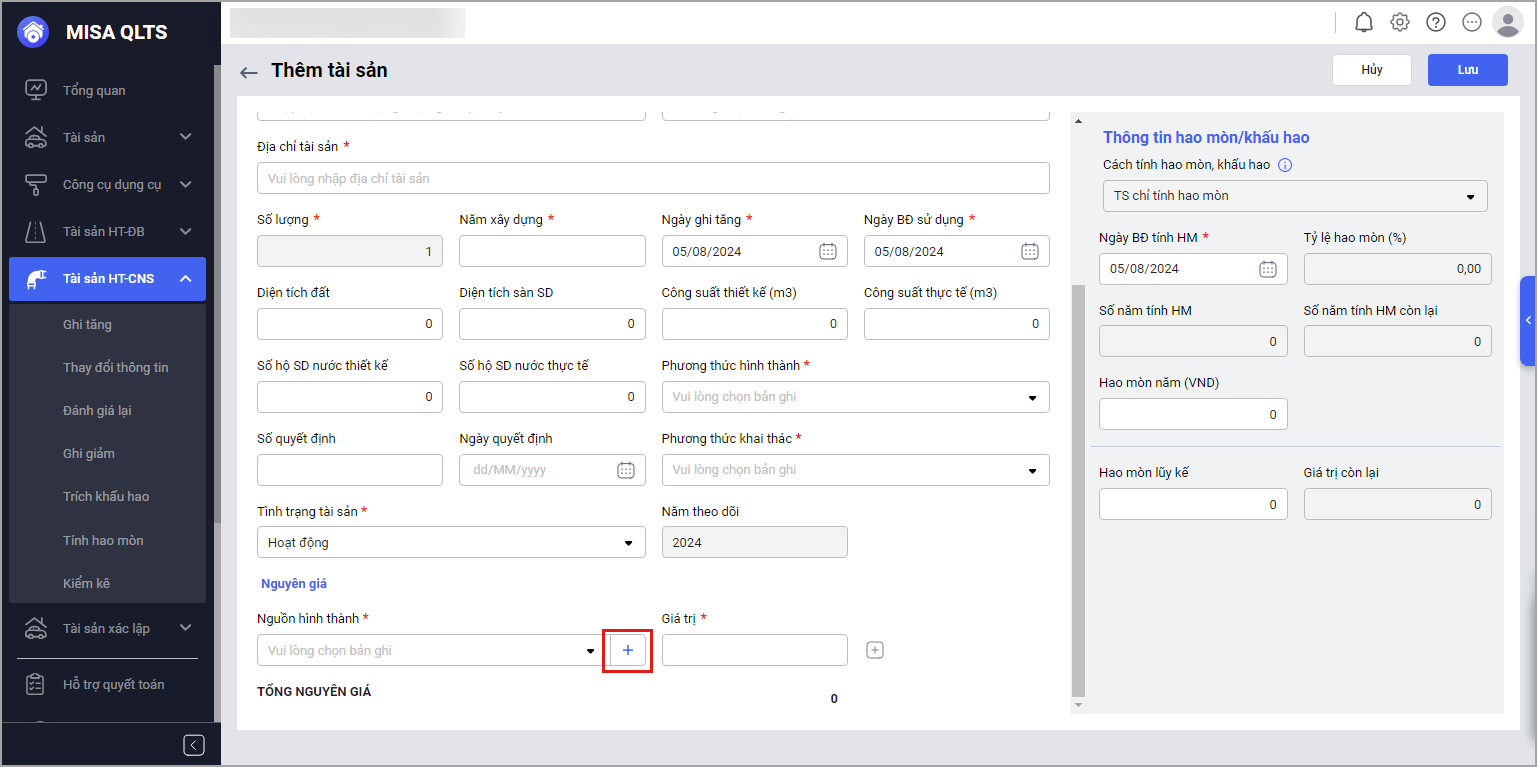Open the settings gear icon
Viewport: 1537px width, 767px height.
click(1400, 22)
